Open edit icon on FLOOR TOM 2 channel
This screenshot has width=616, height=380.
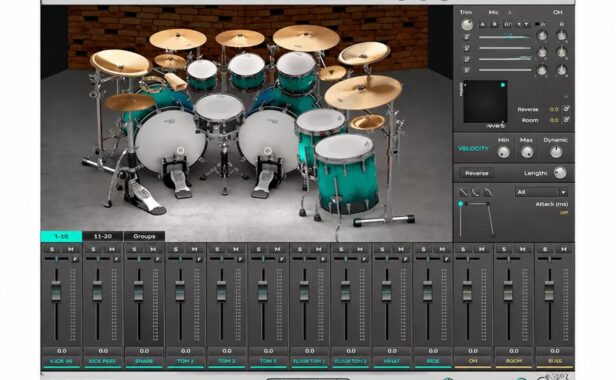click(x=364, y=259)
